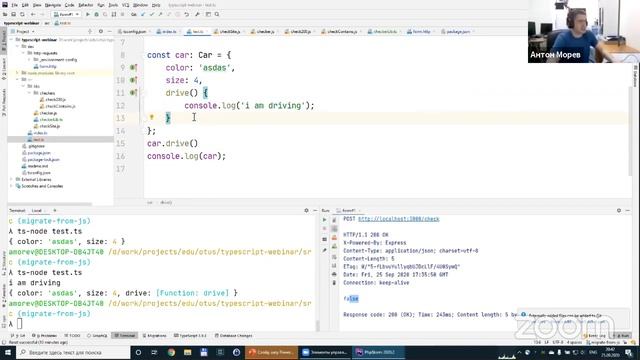Open Project panel gear settings
Image resolution: width=640 pixels, height=360 pixels.
[101, 31]
